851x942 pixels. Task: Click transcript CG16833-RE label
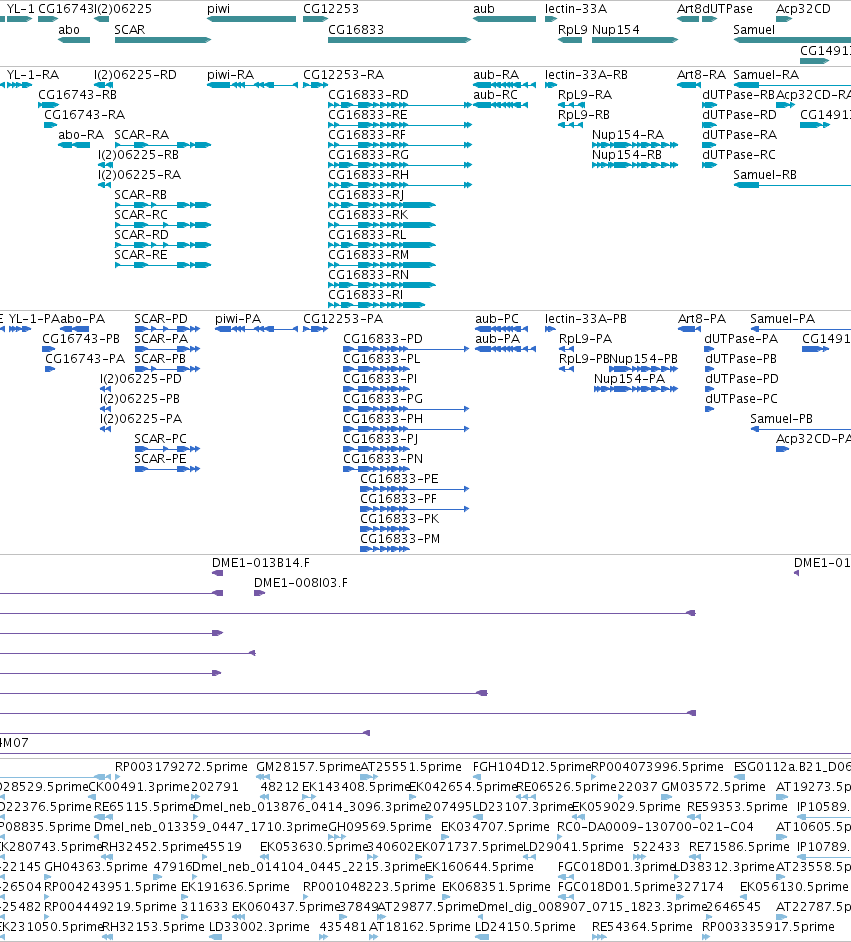(x=368, y=115)
